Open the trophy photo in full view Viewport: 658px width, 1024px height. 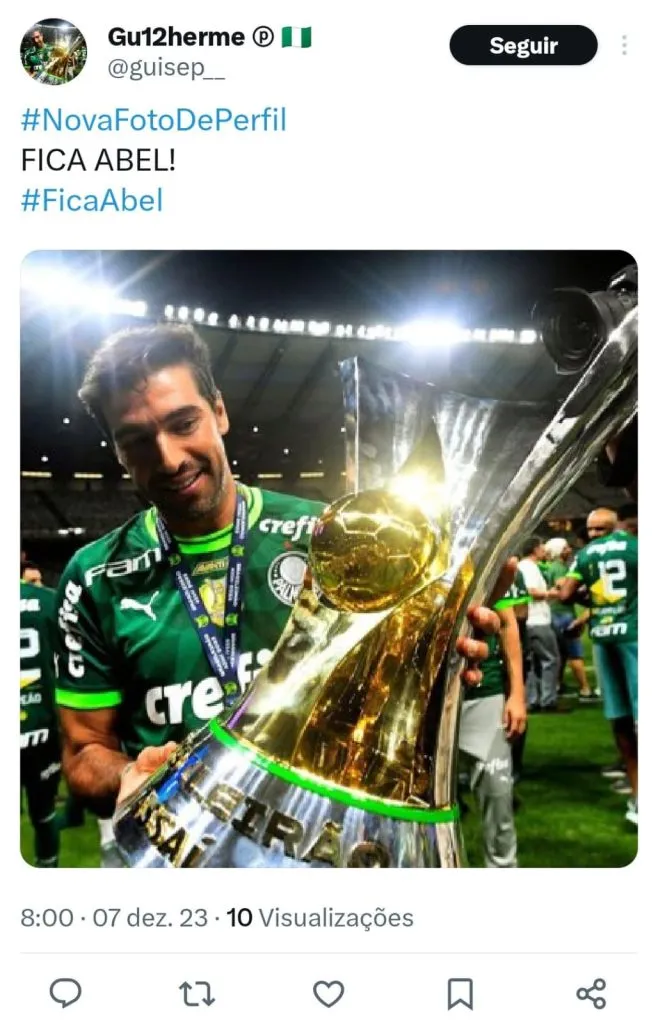pyautogui.click(x=329, y=558)
